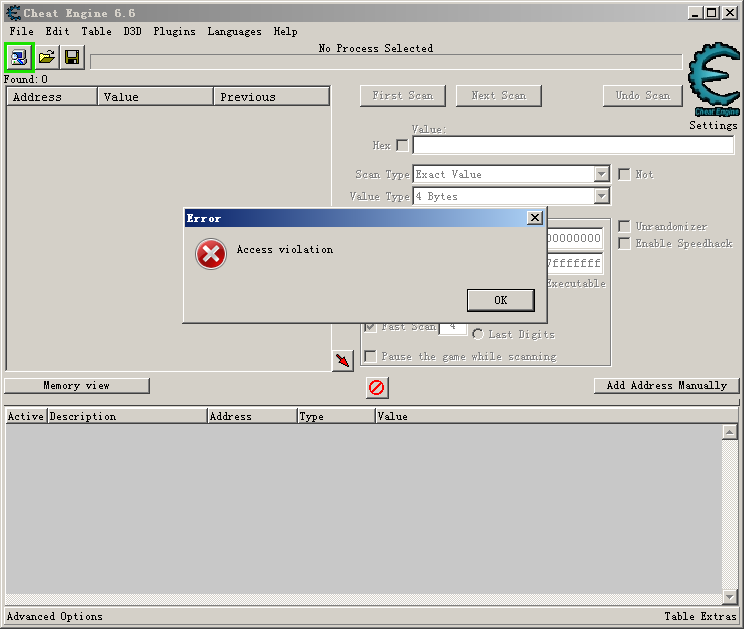
Task: Open Cheat Engine logo settings
Action: click(713, 79)
